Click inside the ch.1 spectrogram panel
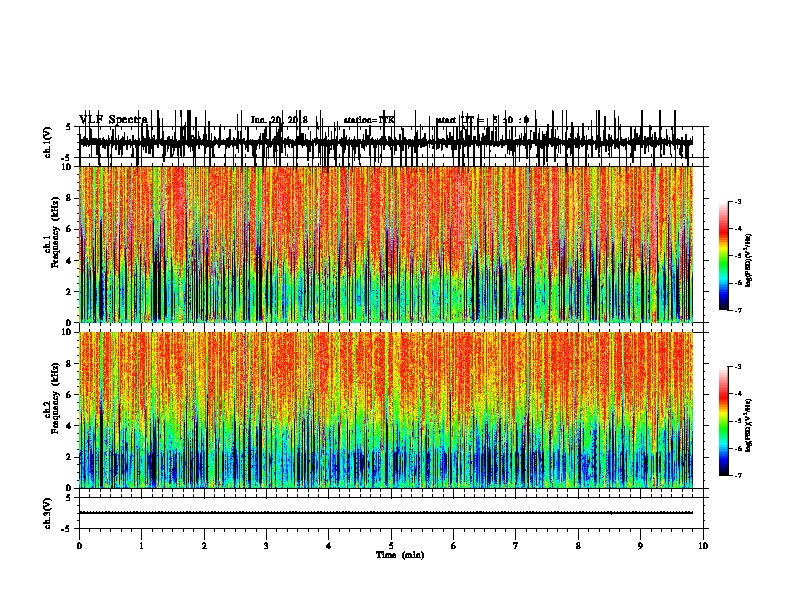The width and height of the screenshot is (792, 612). coord(386,244)
